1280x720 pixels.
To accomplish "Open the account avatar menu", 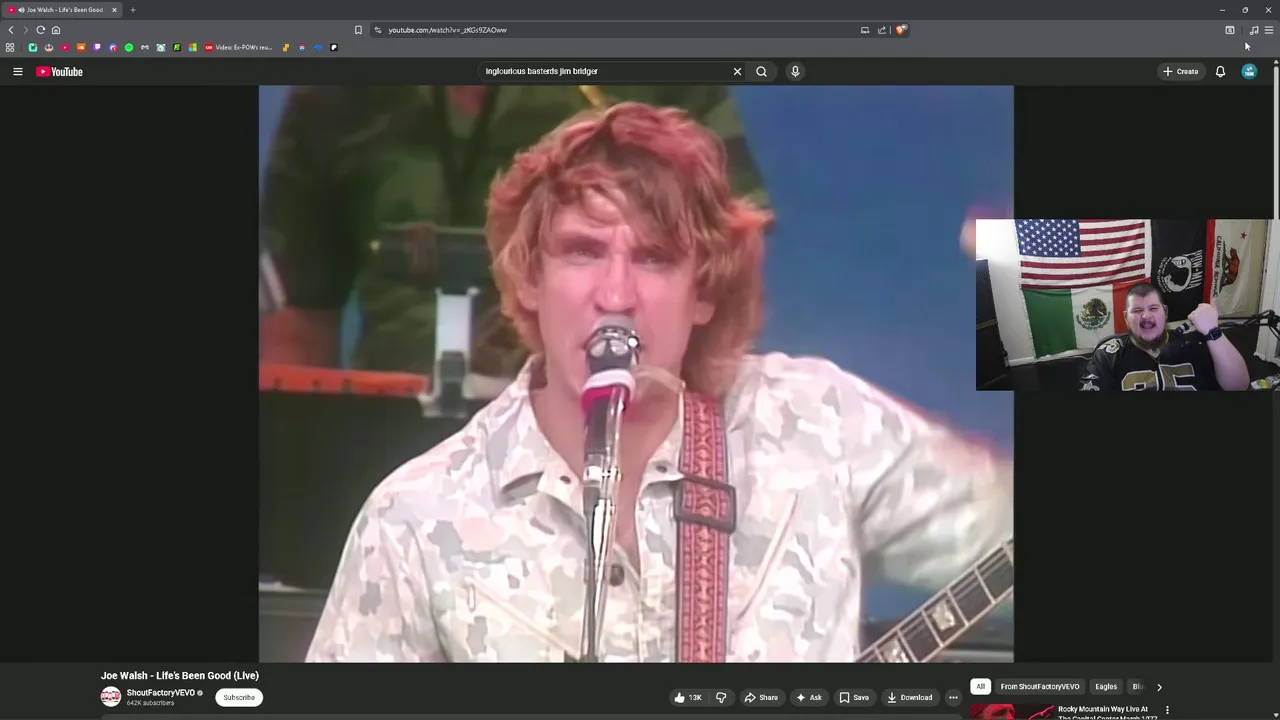I will (1249, 71).
